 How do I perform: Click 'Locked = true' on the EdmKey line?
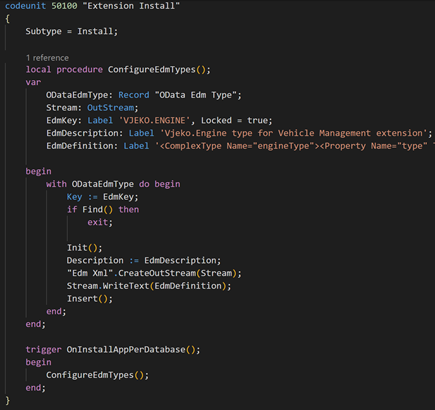[x=235, y=120]
